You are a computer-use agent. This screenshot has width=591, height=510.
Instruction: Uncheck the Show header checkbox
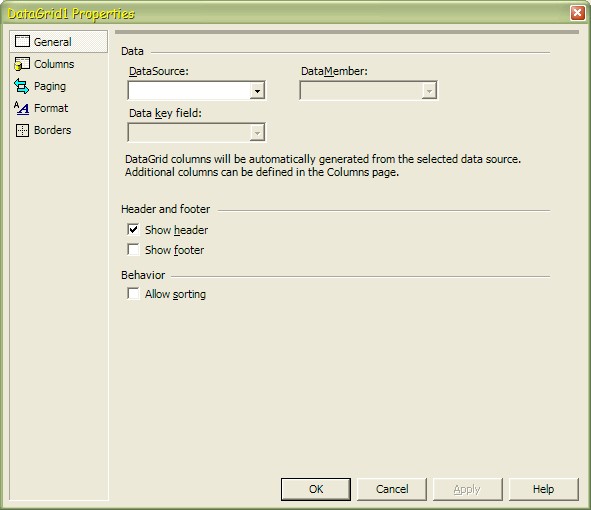coord(133,229)
